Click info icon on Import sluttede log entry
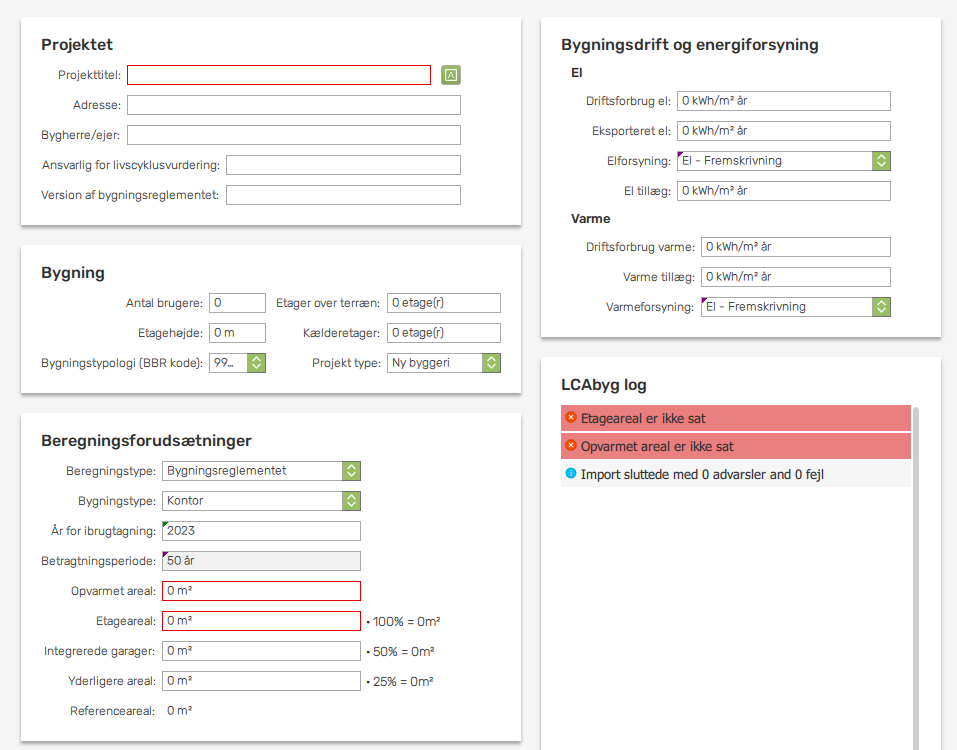This screenshot has width=957, height=750. (x=571, y=474)
